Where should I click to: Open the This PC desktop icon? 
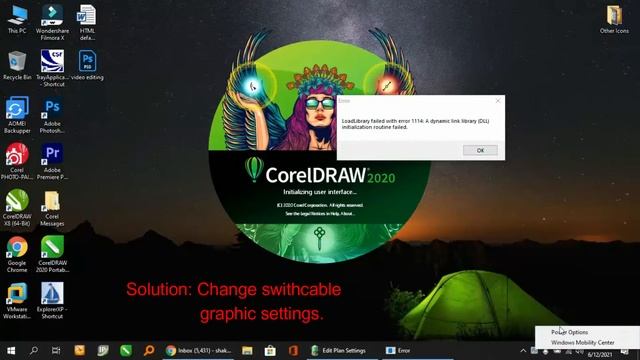[17, 20]
